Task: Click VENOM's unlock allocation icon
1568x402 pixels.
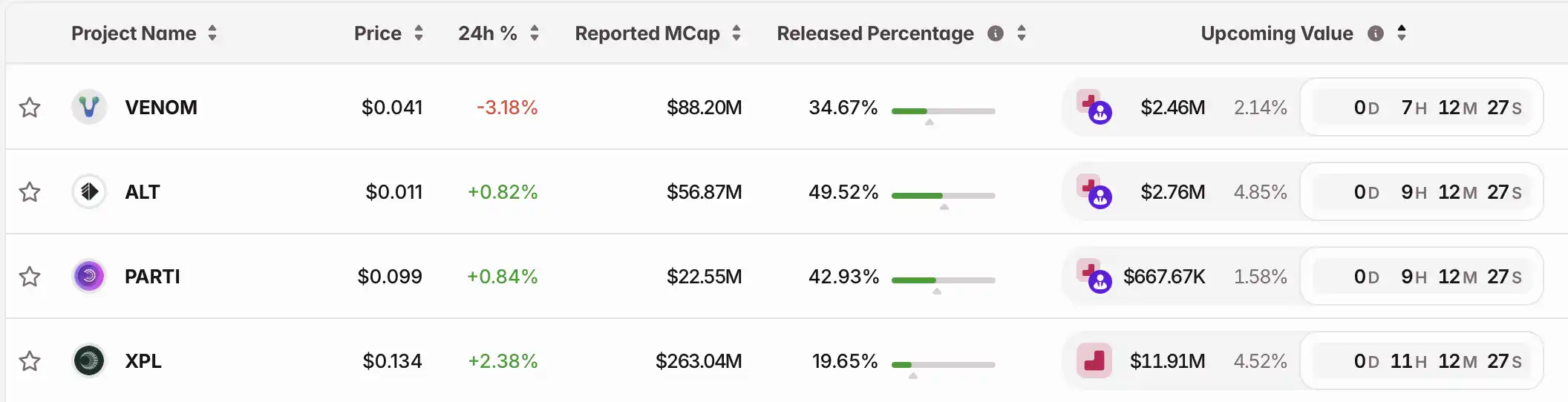Action: click(x=1094, y=108)
